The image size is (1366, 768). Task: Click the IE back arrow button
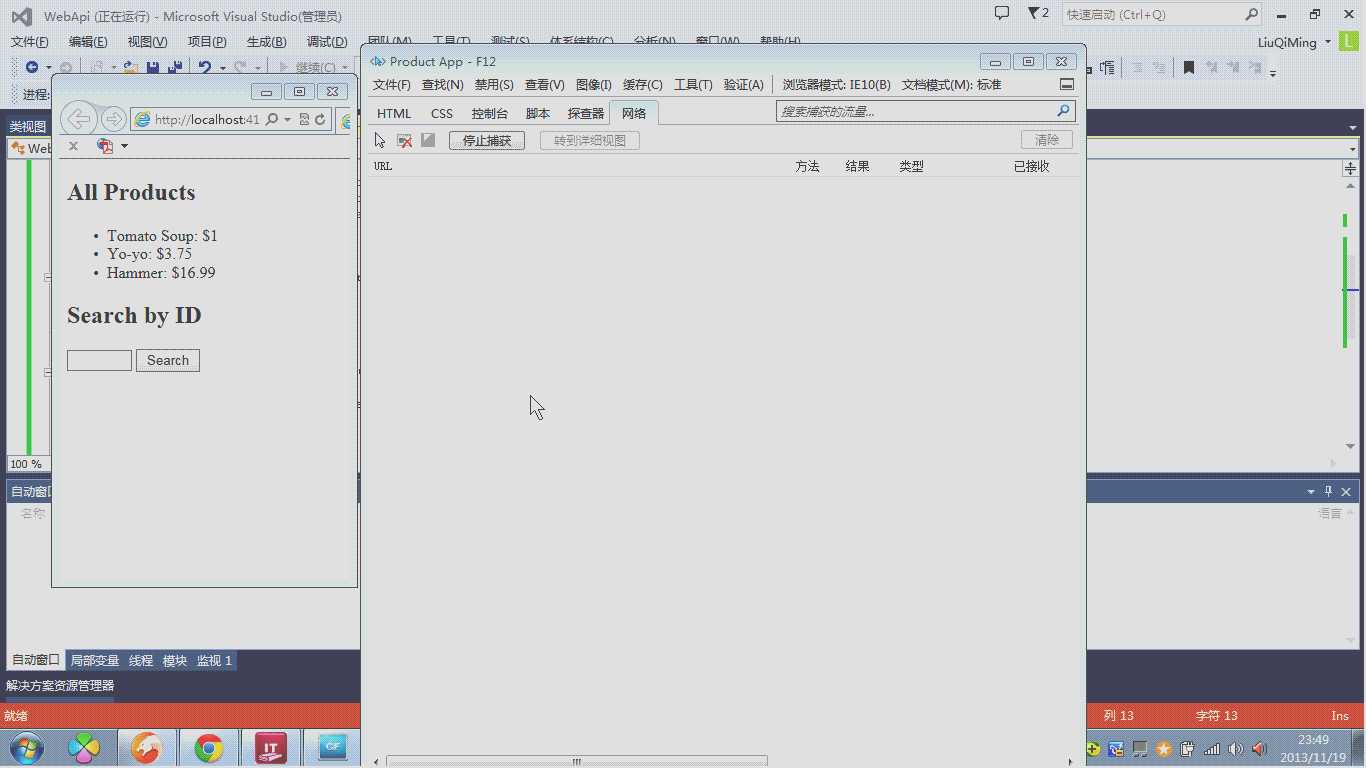pos(79,119)
